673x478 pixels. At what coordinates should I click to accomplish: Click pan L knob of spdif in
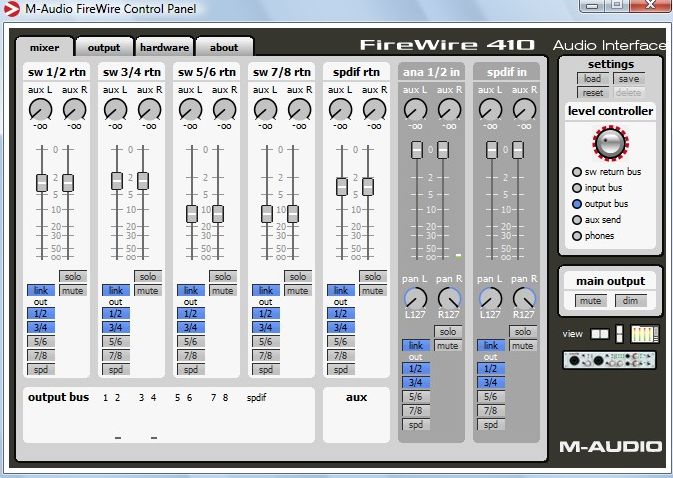(490, 298)
